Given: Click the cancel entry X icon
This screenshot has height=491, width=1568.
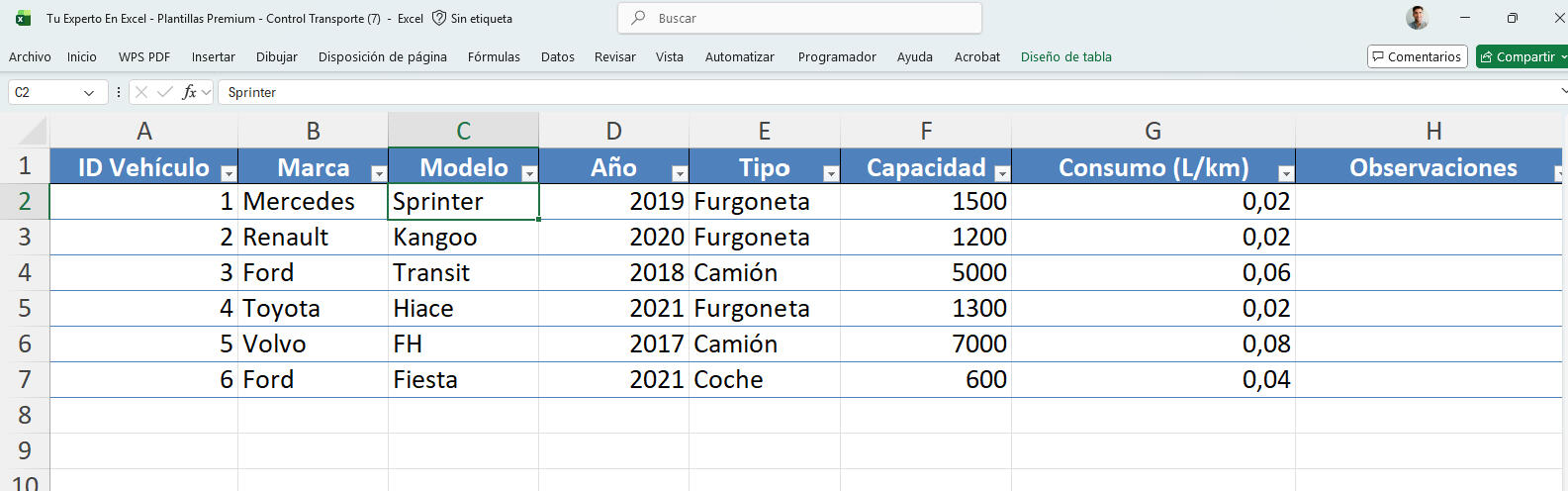Looking at the screenshot, I should coord(141,92).
